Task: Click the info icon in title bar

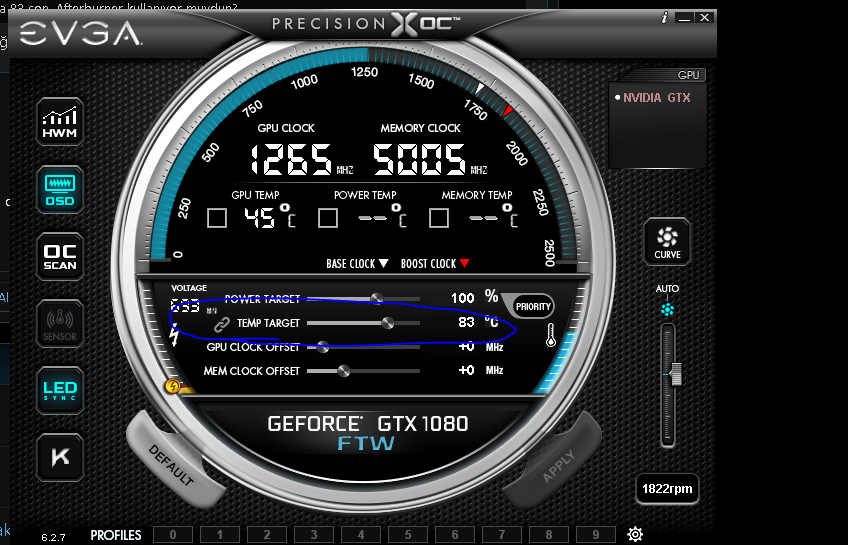Action: click(x=665, y=18)
